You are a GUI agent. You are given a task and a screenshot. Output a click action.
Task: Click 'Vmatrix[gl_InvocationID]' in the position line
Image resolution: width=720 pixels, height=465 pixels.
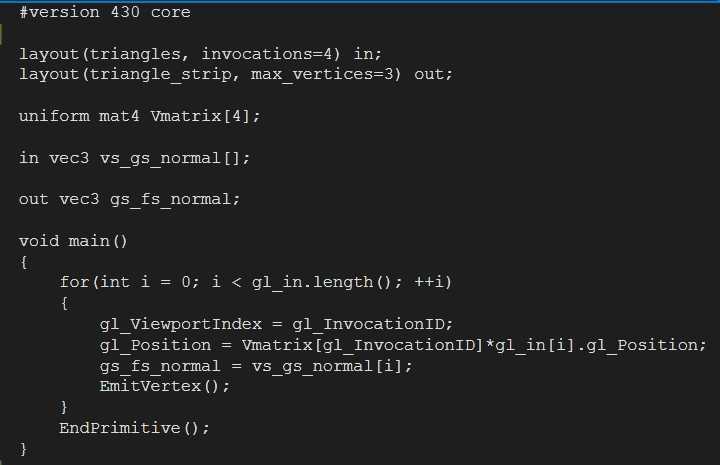[x=362, y=345]
